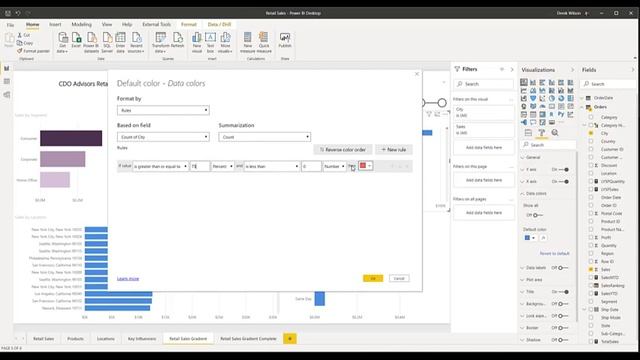Click Copy in the Clipboard group
640x360 pixels.
tap(25, 43)
